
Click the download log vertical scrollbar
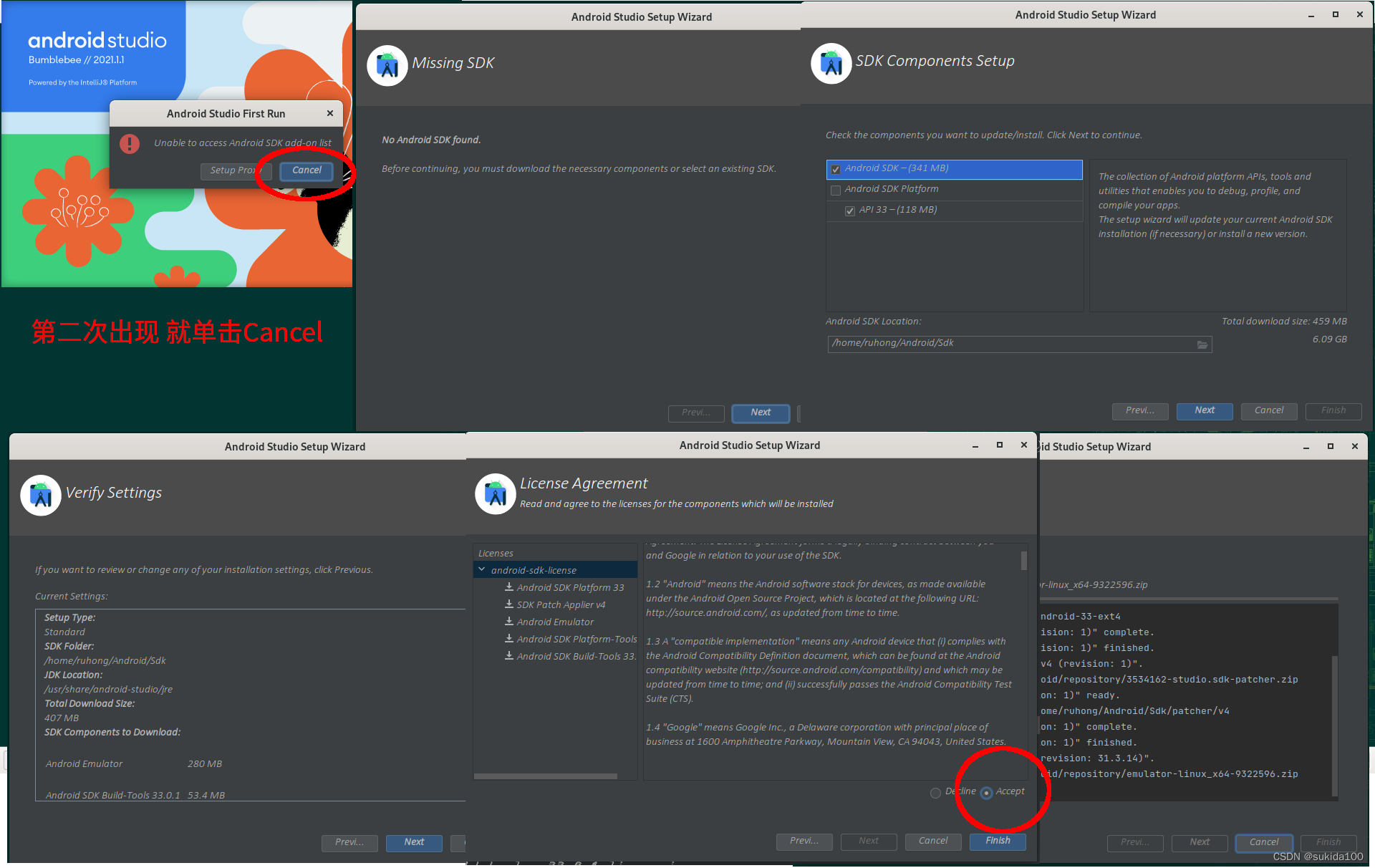[x=1334, y=725]
